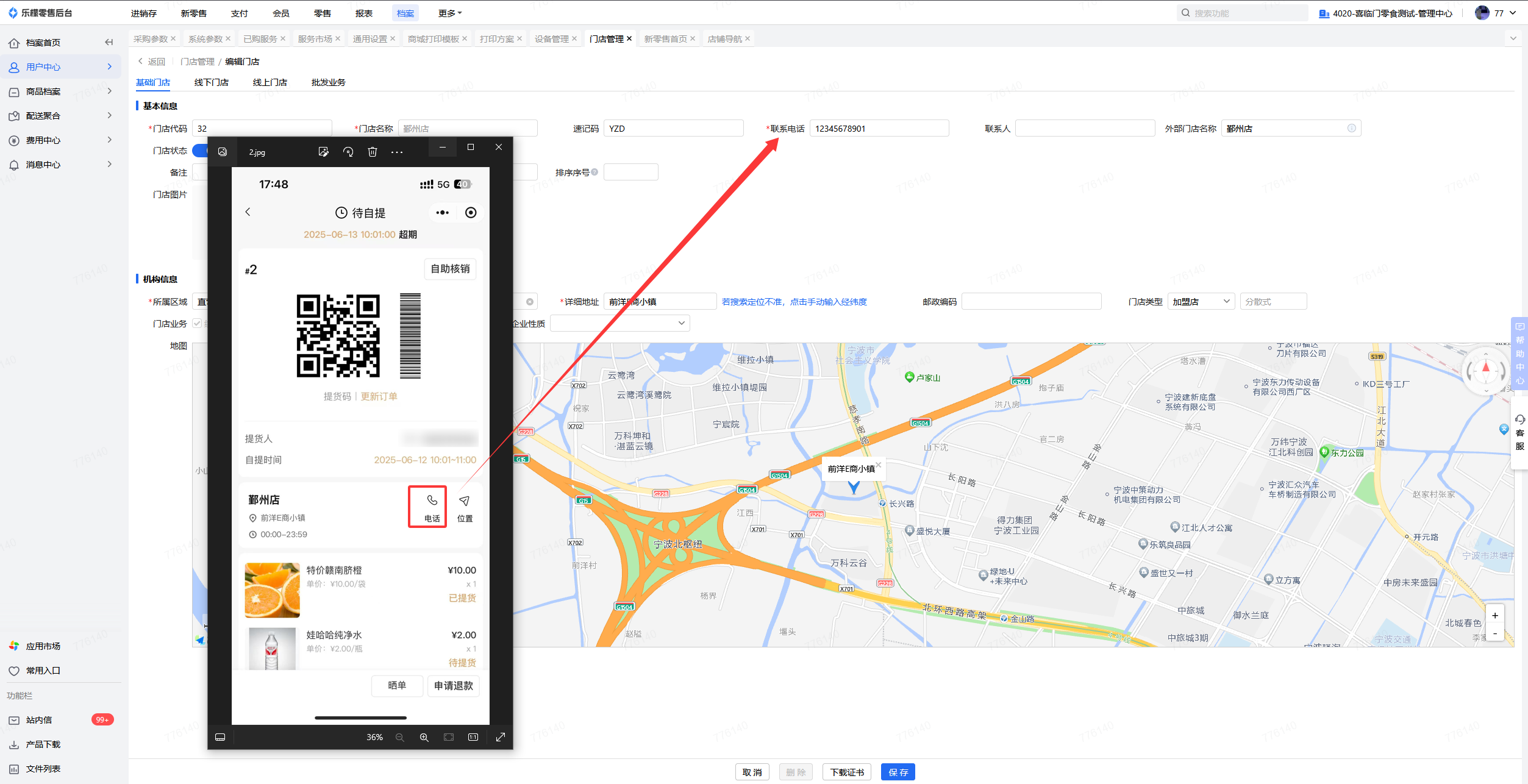Screen dimensions: 1528x784
Task: Click the 下载证书 button
Action: click(x=847, y=772)
